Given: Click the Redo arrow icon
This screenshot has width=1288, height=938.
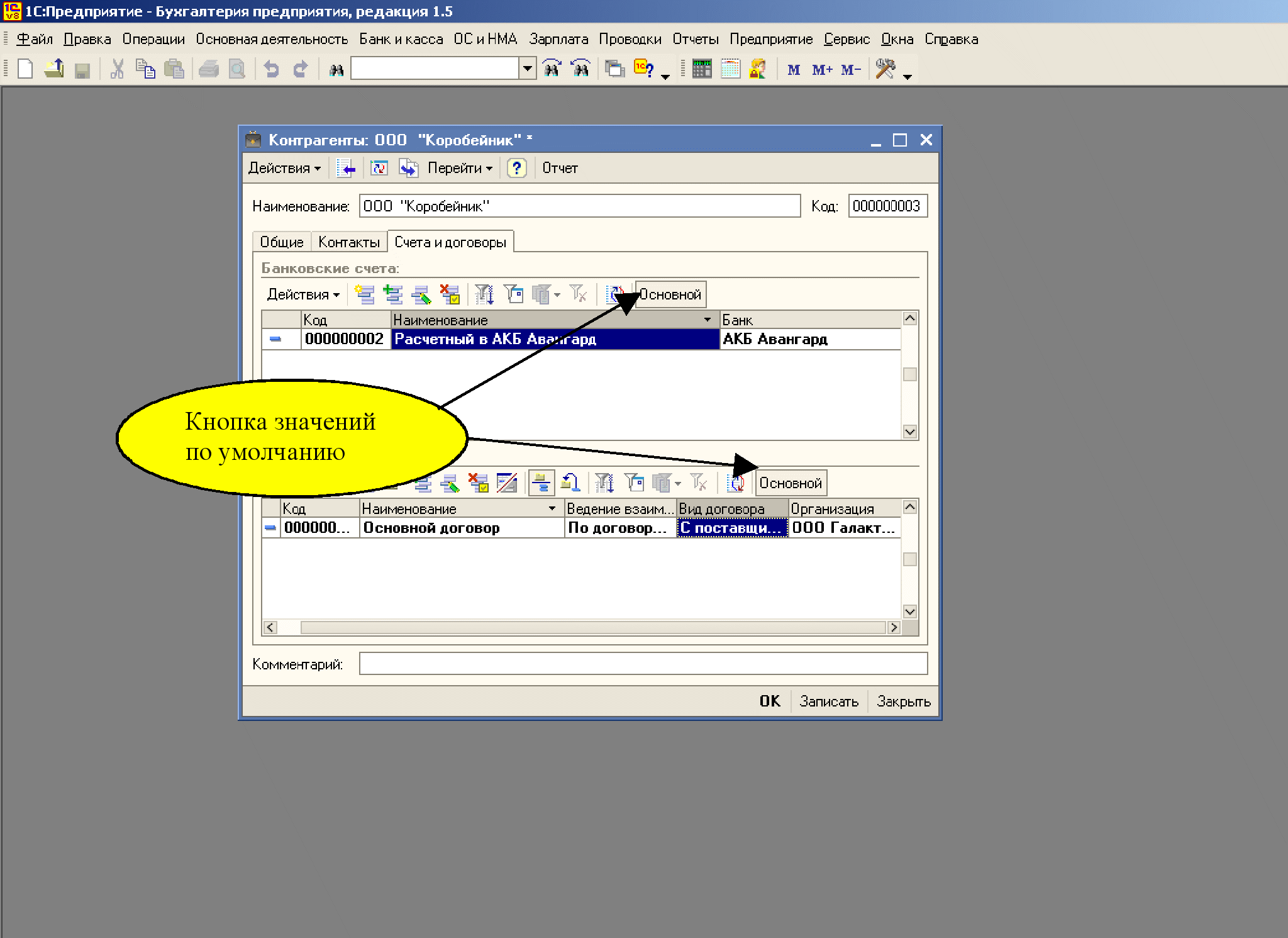Looking at the screenshot, I should click(x=300, y=69).
